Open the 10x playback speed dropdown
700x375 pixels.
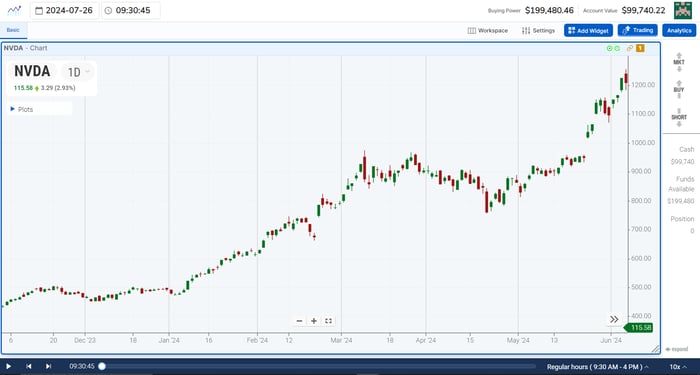pos(678,367)
